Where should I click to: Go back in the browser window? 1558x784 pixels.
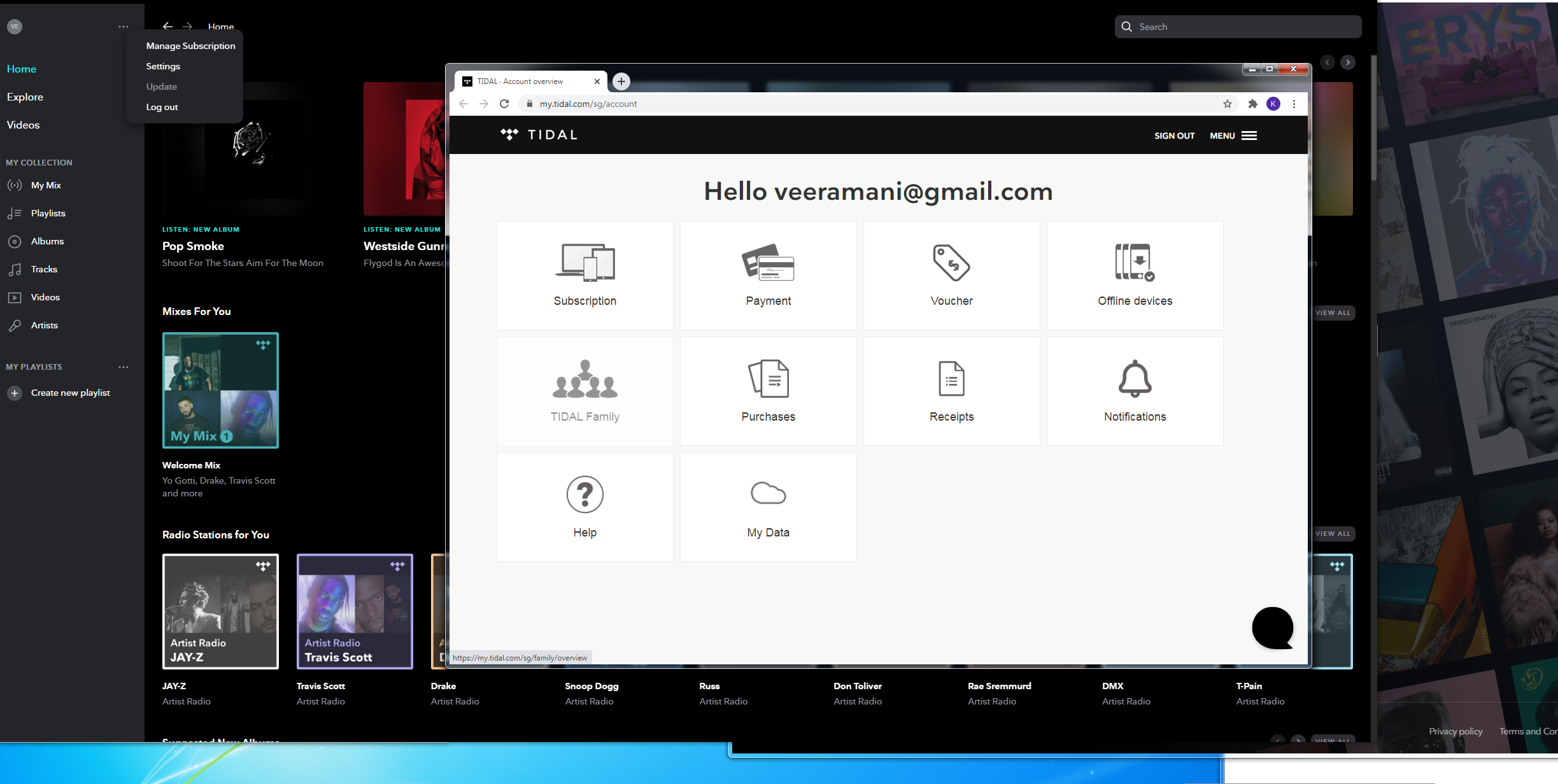point(464,104)
